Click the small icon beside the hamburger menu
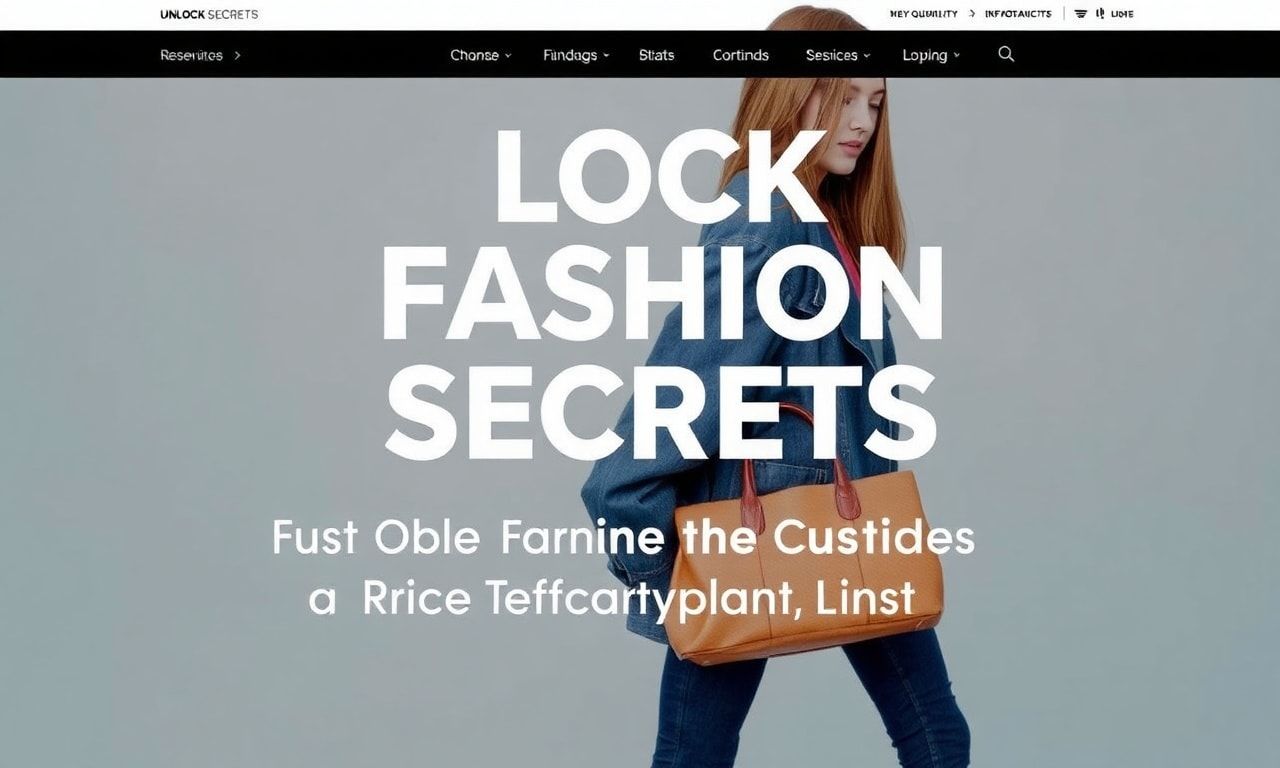This screenshot has width=1280, height=768. 1099,14
